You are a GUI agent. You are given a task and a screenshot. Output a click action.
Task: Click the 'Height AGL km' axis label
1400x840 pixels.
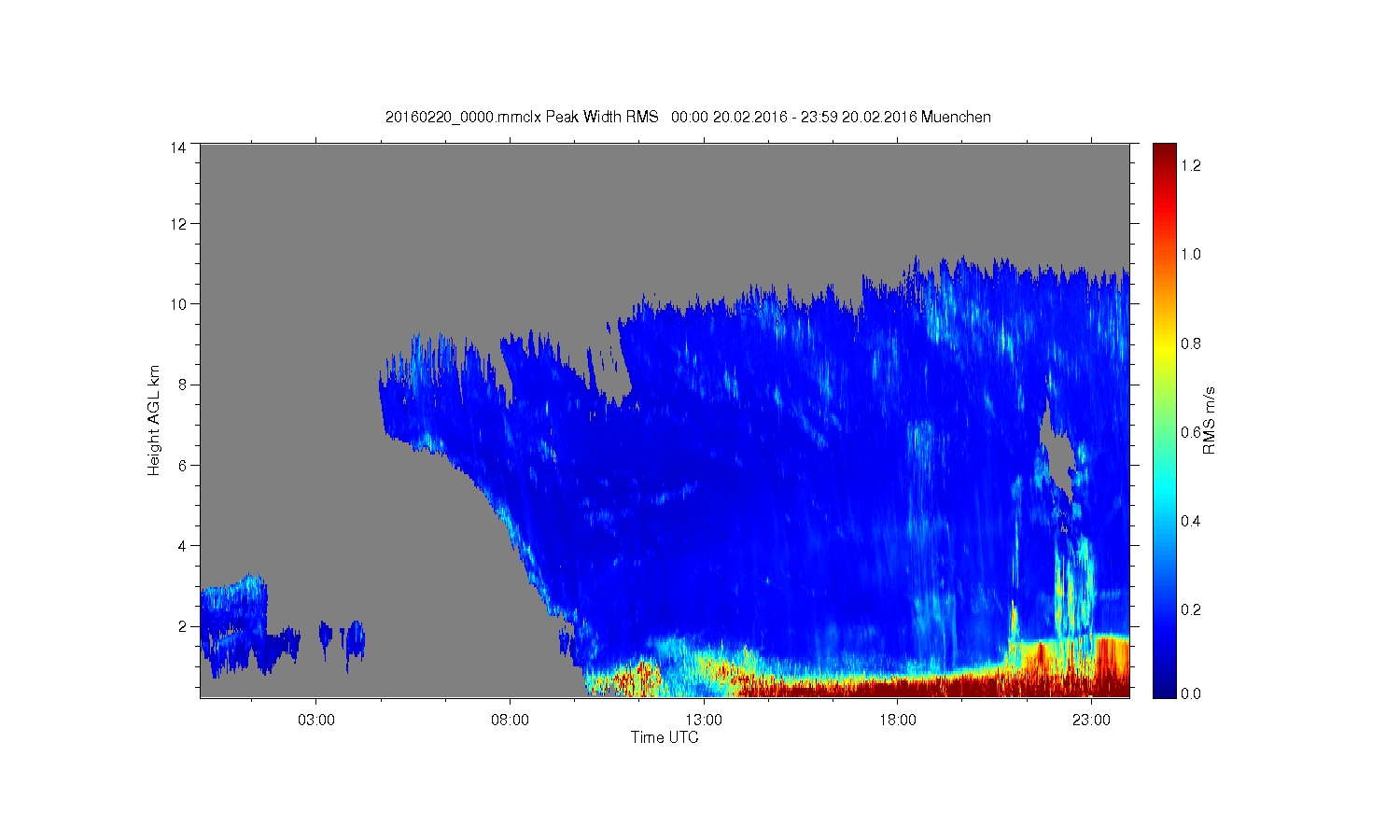(154, 420)
